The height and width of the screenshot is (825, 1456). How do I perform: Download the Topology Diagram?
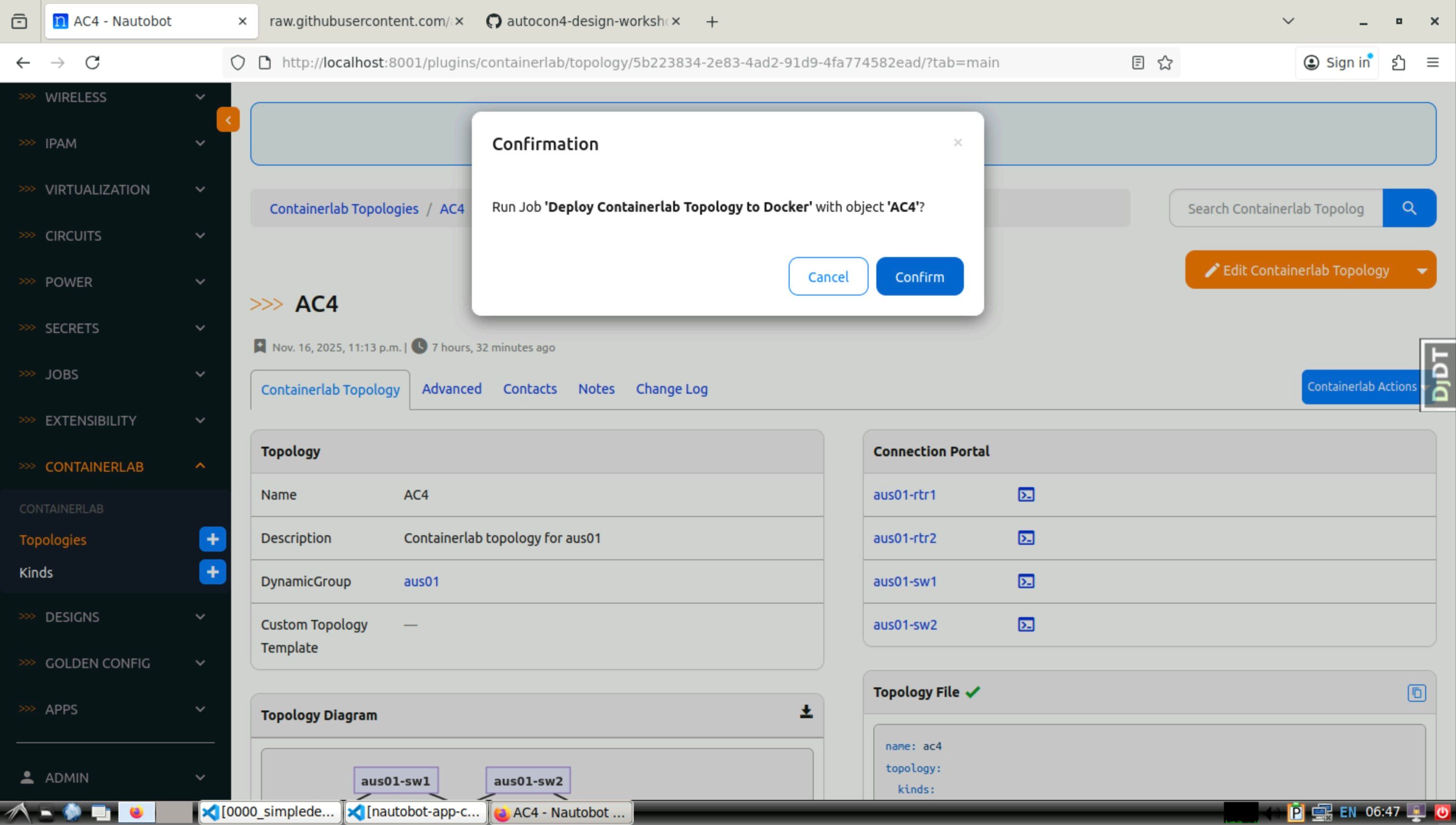point(806,712)
